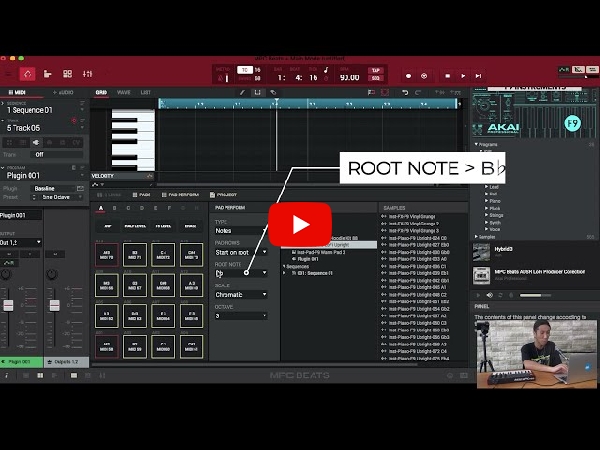Viewport: 600px width, 450px height.
Task: Open the Main mode home icon
Action: coord(28,74)
